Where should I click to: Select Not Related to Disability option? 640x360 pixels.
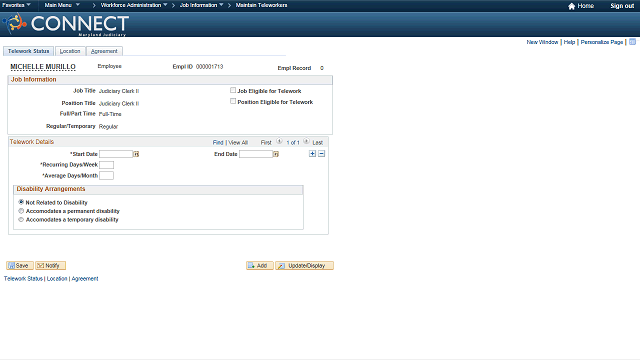pyautogui.click(x=21, y=202)
